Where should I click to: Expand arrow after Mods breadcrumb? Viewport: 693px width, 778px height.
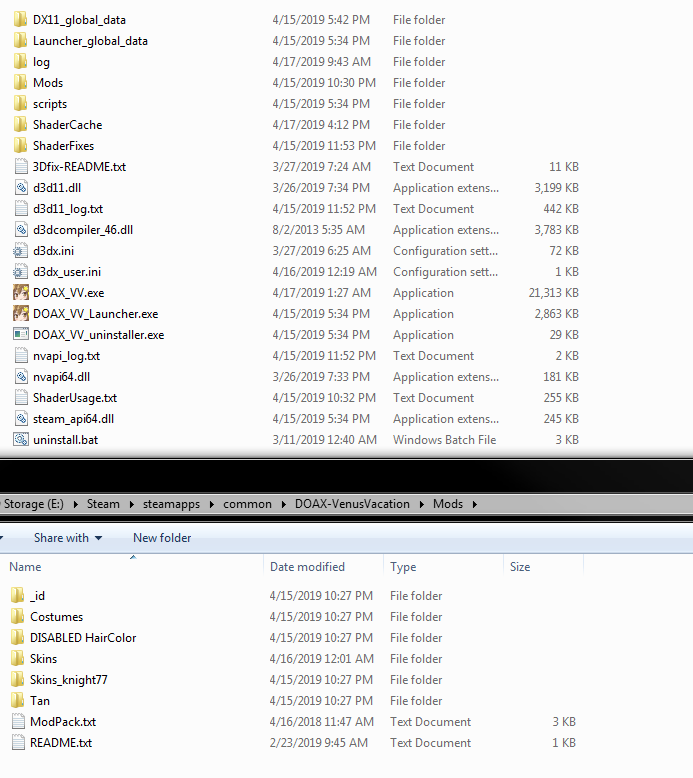pyautogui.click(x=475, y=504)
